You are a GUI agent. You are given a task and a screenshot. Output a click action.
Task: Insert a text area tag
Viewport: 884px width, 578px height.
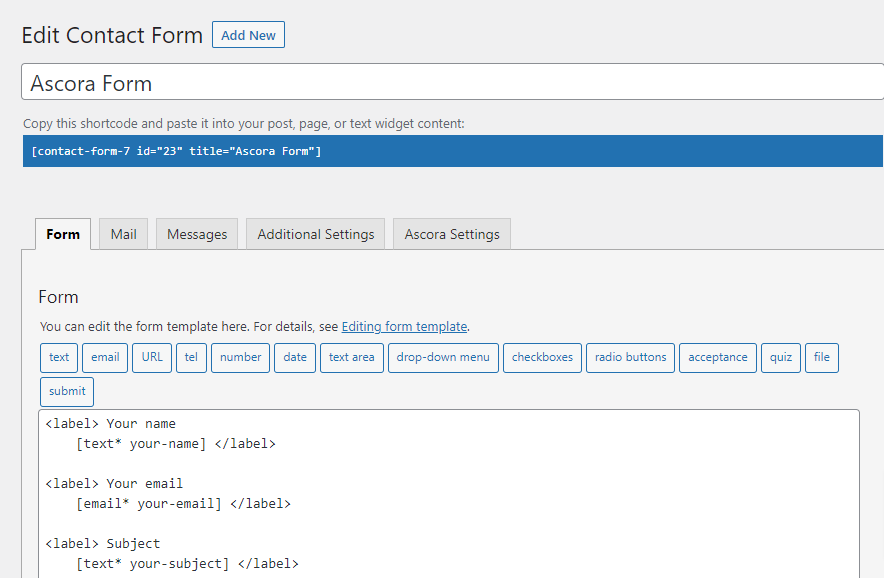coord(351,357)
